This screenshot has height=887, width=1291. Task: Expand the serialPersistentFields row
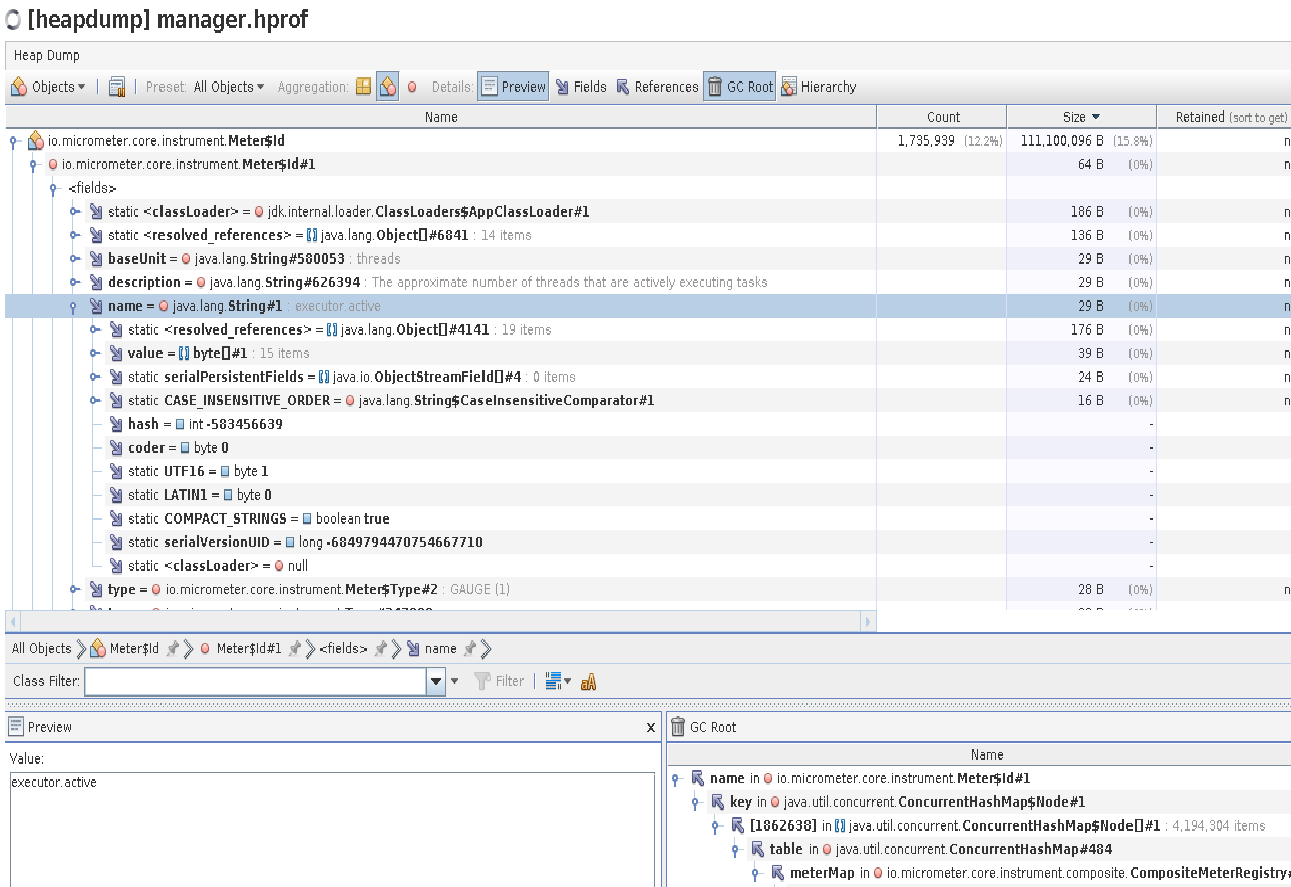tap(95, 377)
